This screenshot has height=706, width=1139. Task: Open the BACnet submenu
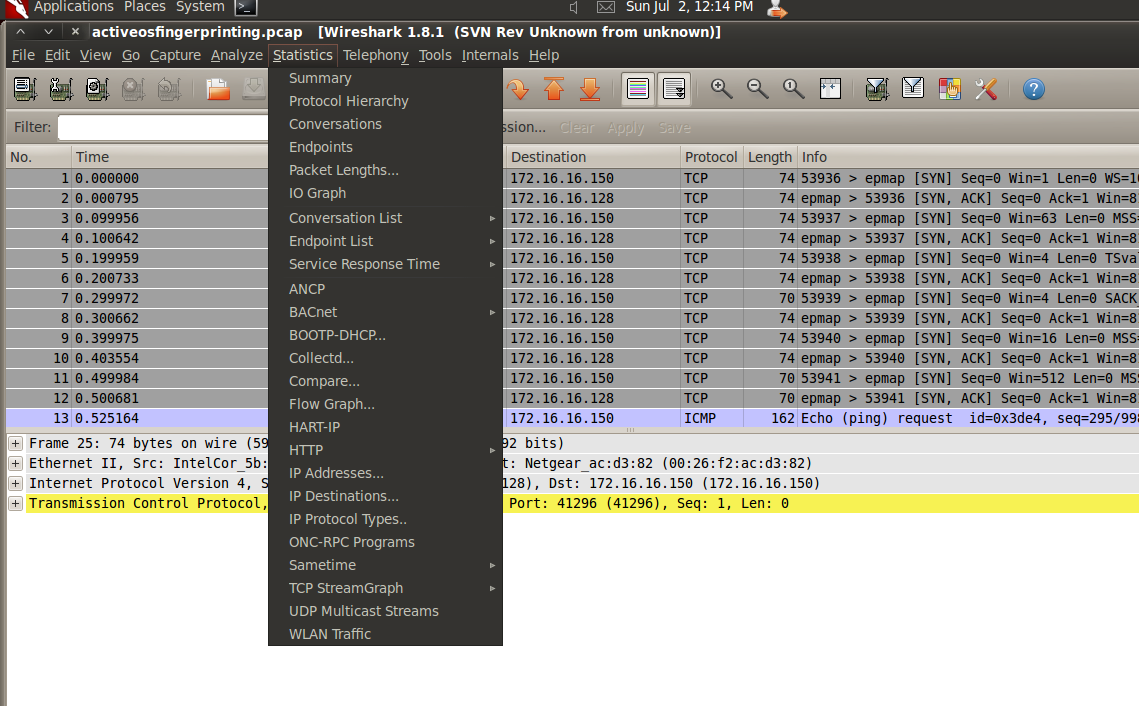pyautogui.click(x=385, y=312)
